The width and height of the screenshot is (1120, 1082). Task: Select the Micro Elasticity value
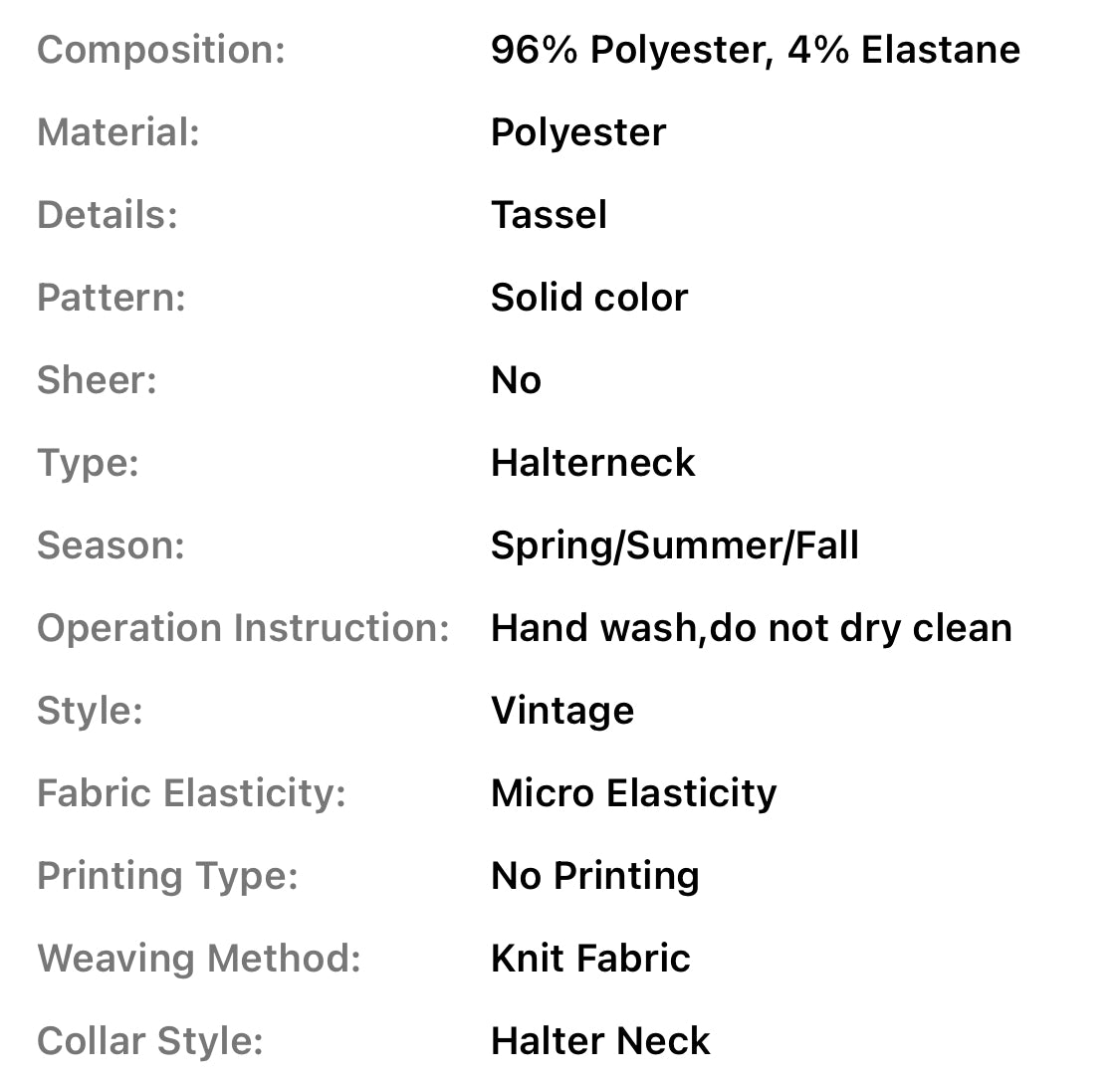633,793
